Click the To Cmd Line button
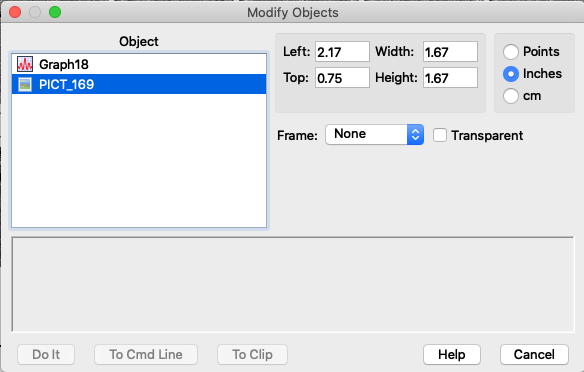The width and height of the screenshot is (584, 372). click(146, 354)
